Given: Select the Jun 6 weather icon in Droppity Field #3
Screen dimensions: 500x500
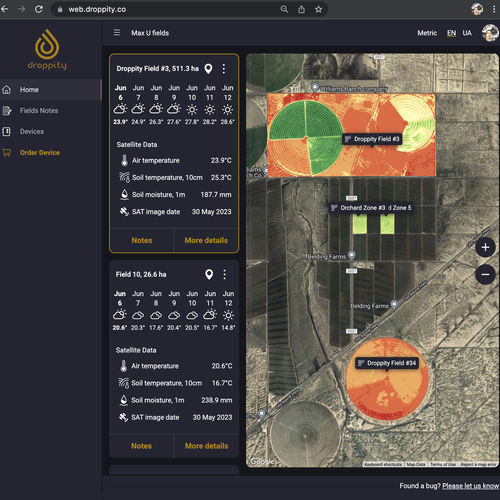Looking at the screenshot, I should pyautogui.click(x=120, y=109).
